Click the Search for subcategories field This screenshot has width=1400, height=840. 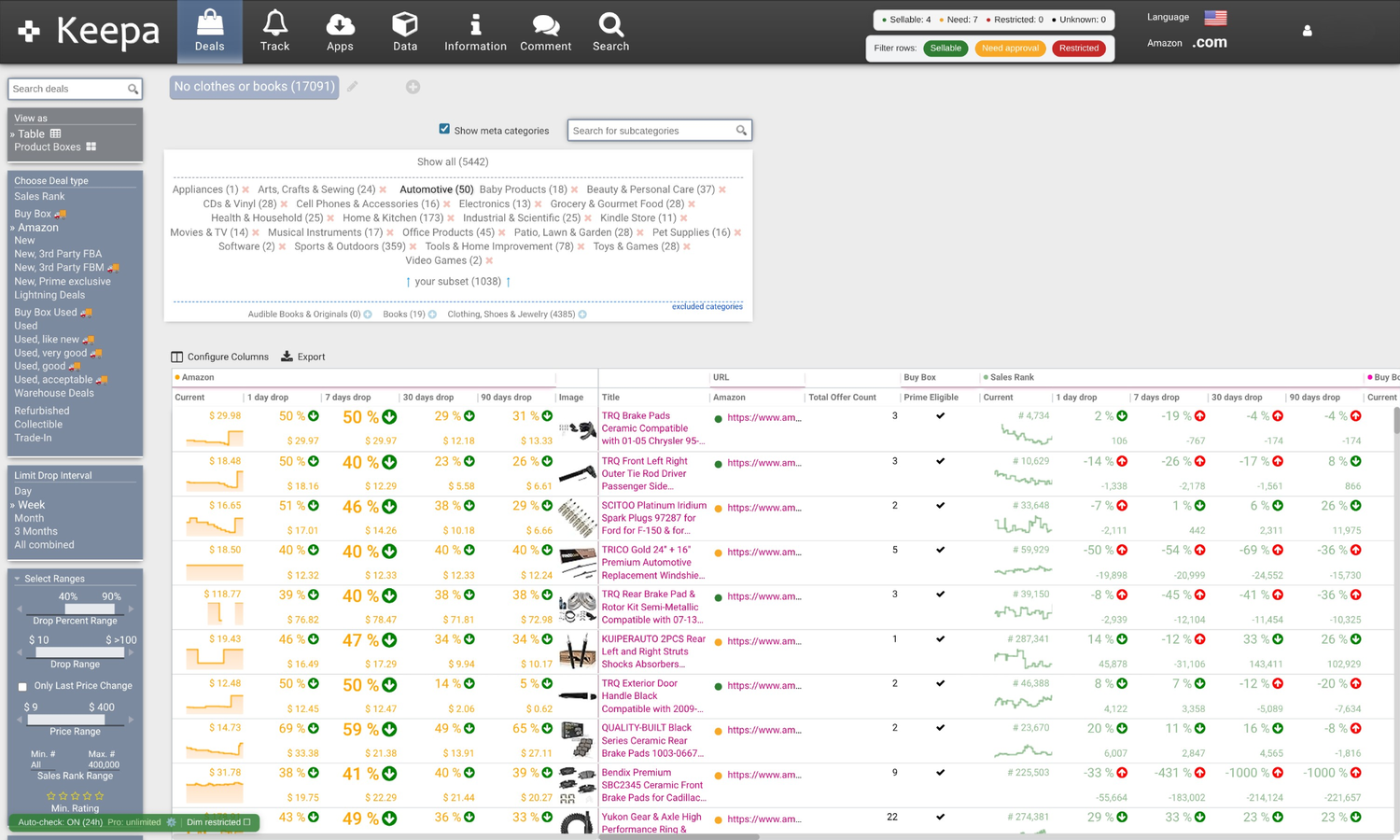(x=651, y=131)
